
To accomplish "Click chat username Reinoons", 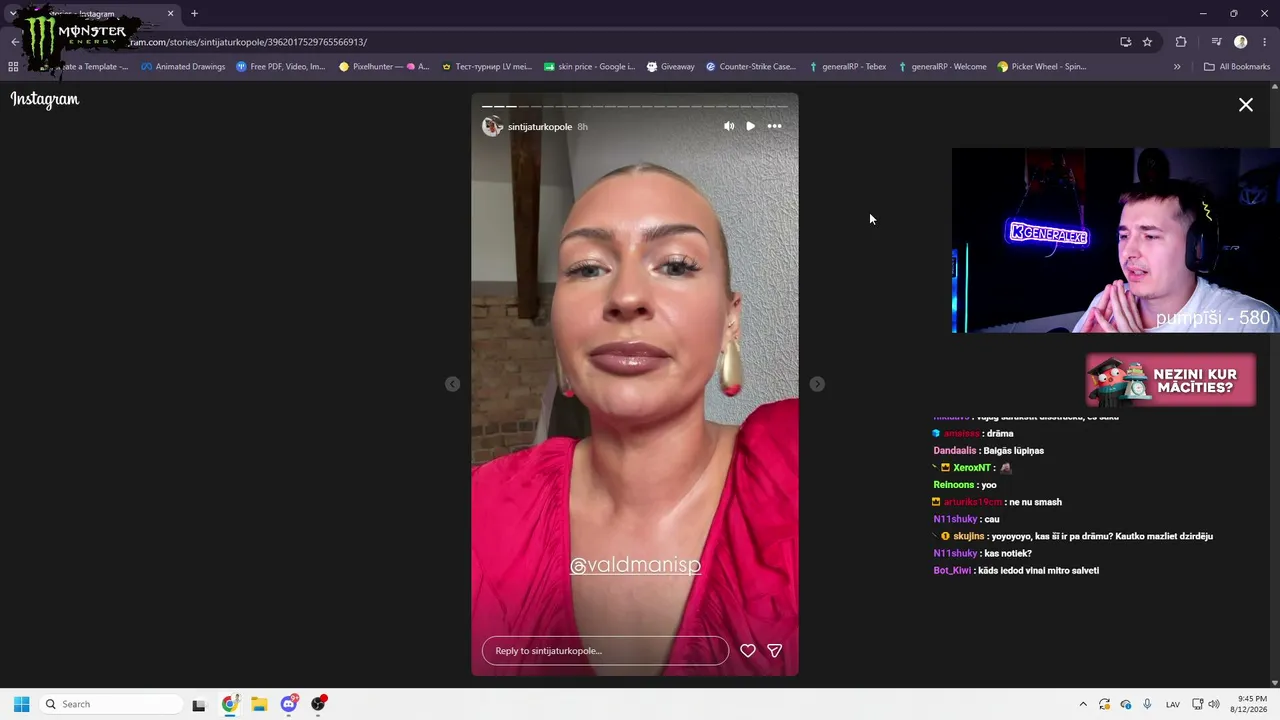I will (x=955, y=485).
